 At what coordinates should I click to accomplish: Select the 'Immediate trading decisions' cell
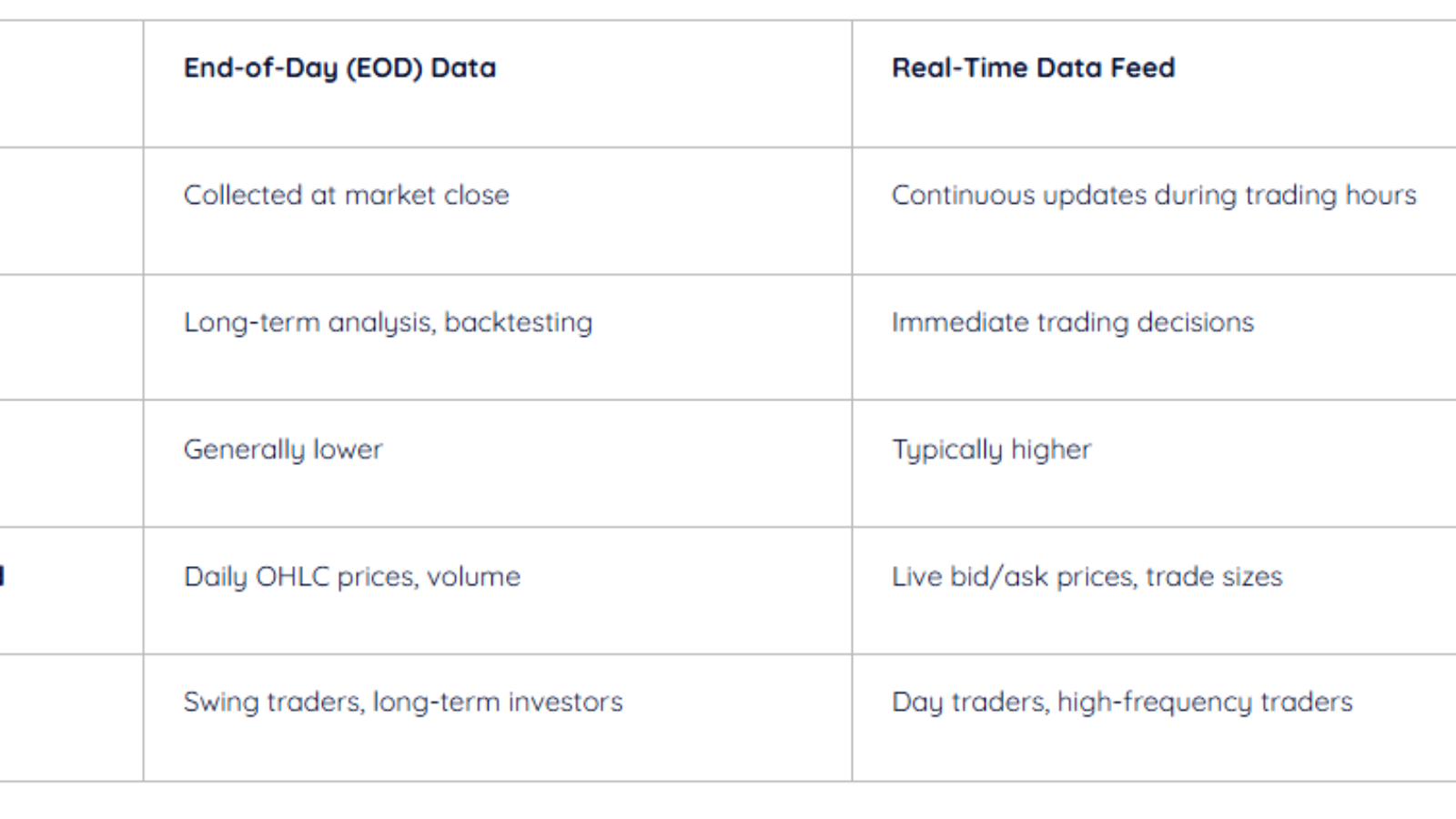1072,322
